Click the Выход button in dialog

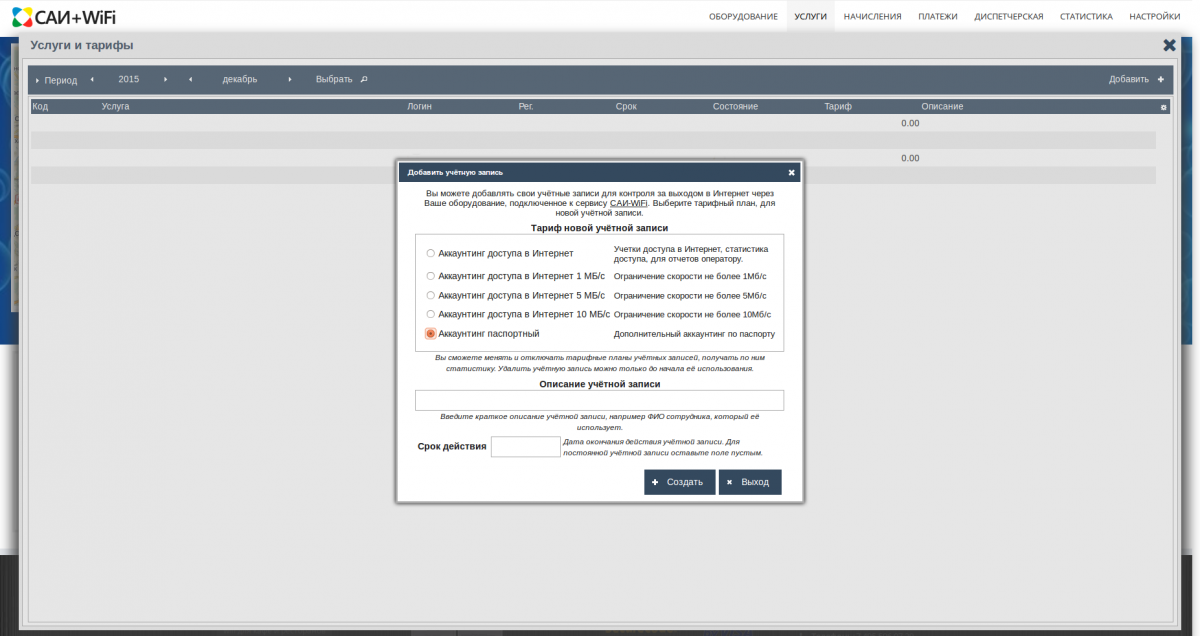749,482
